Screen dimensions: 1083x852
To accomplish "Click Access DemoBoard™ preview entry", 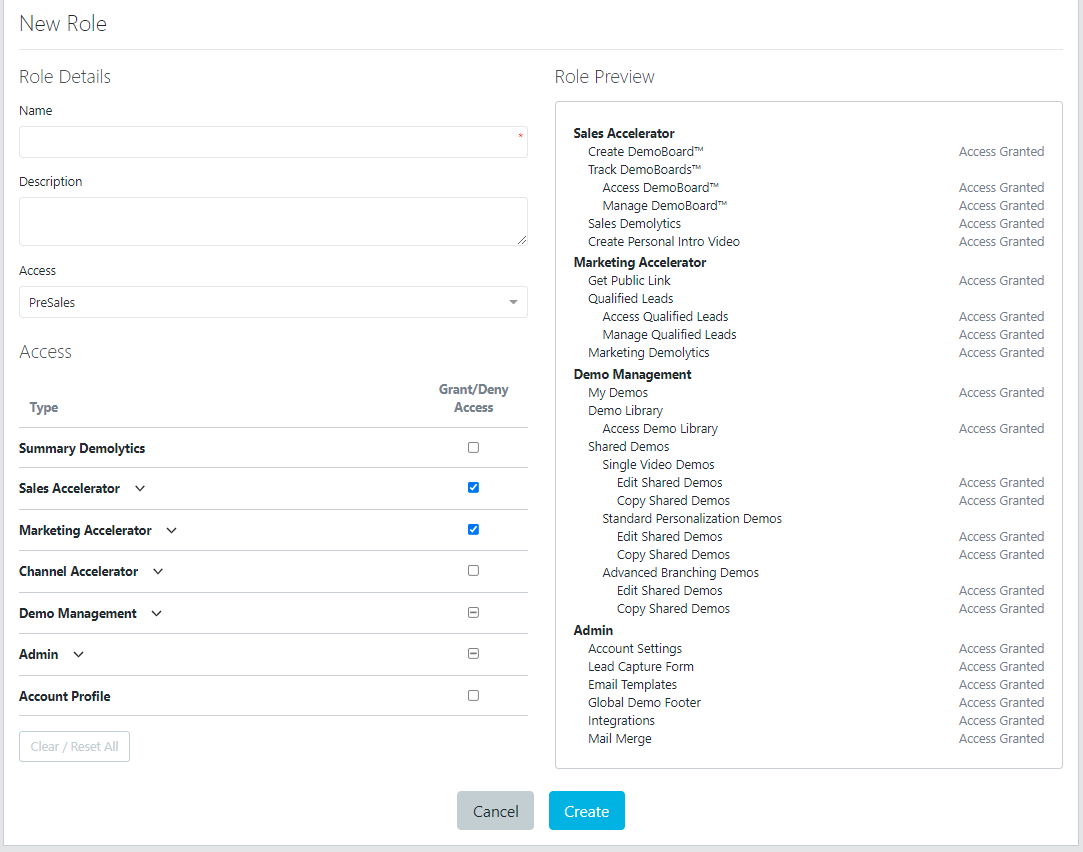I will click(x=661, y=188).
